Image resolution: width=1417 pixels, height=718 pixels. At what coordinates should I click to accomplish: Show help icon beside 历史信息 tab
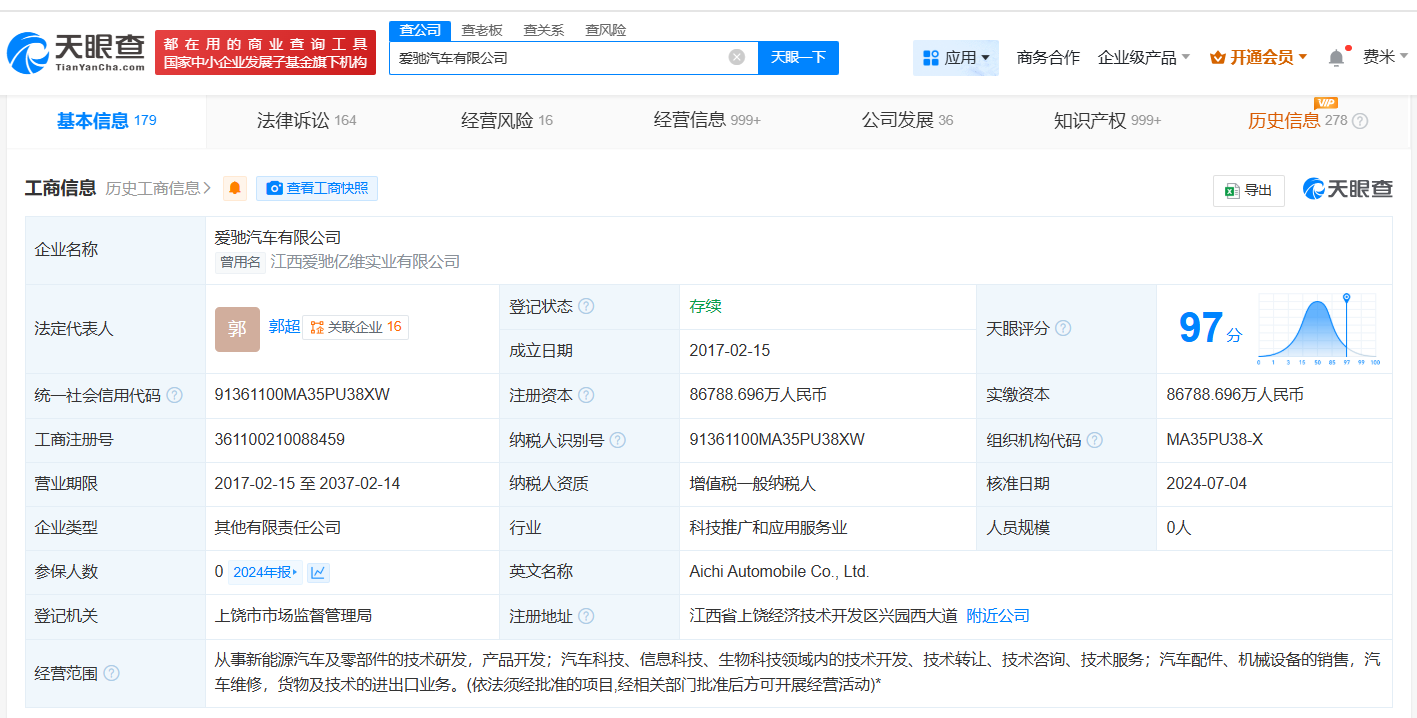click(x=1360, y=121)
